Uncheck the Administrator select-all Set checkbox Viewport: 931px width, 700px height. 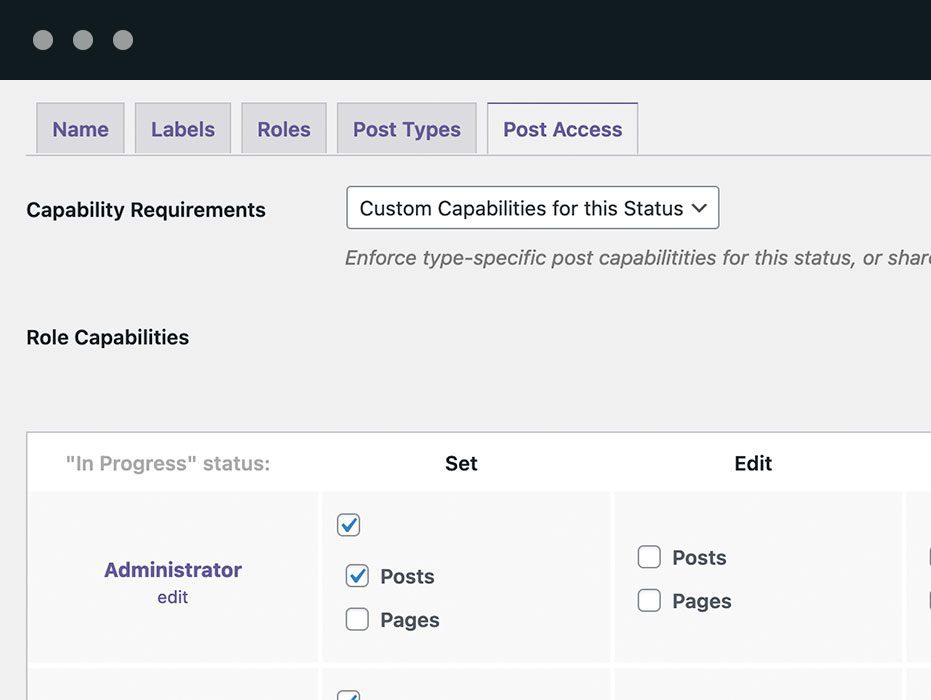click(351, 524)
